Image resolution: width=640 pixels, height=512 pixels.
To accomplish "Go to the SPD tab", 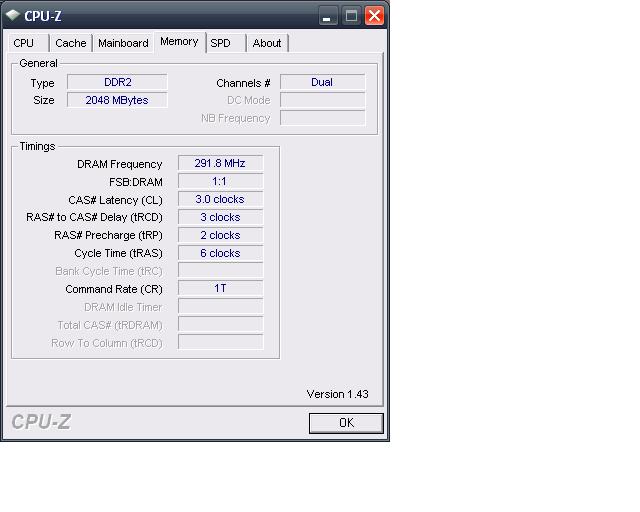I will click(226, 43).
